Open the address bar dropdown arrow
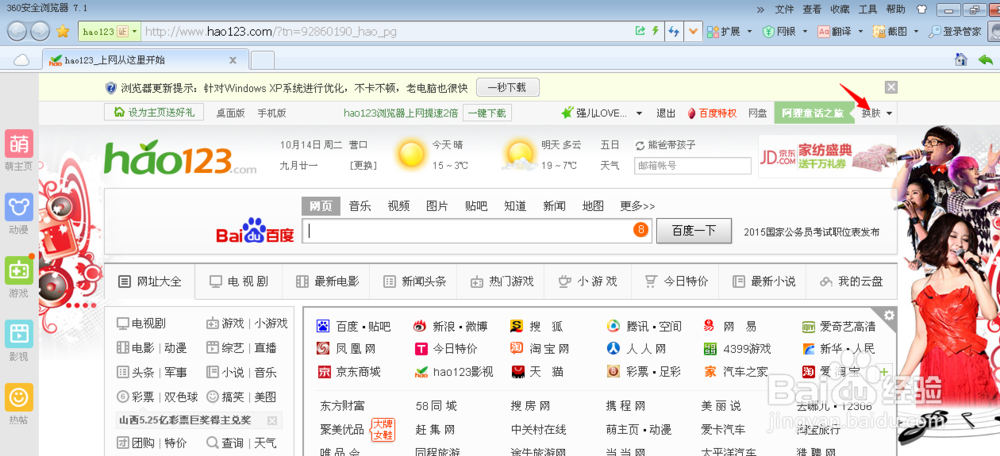Image resolution: width=1000 pixels, height=456 pixels. (x=693, y=31)
